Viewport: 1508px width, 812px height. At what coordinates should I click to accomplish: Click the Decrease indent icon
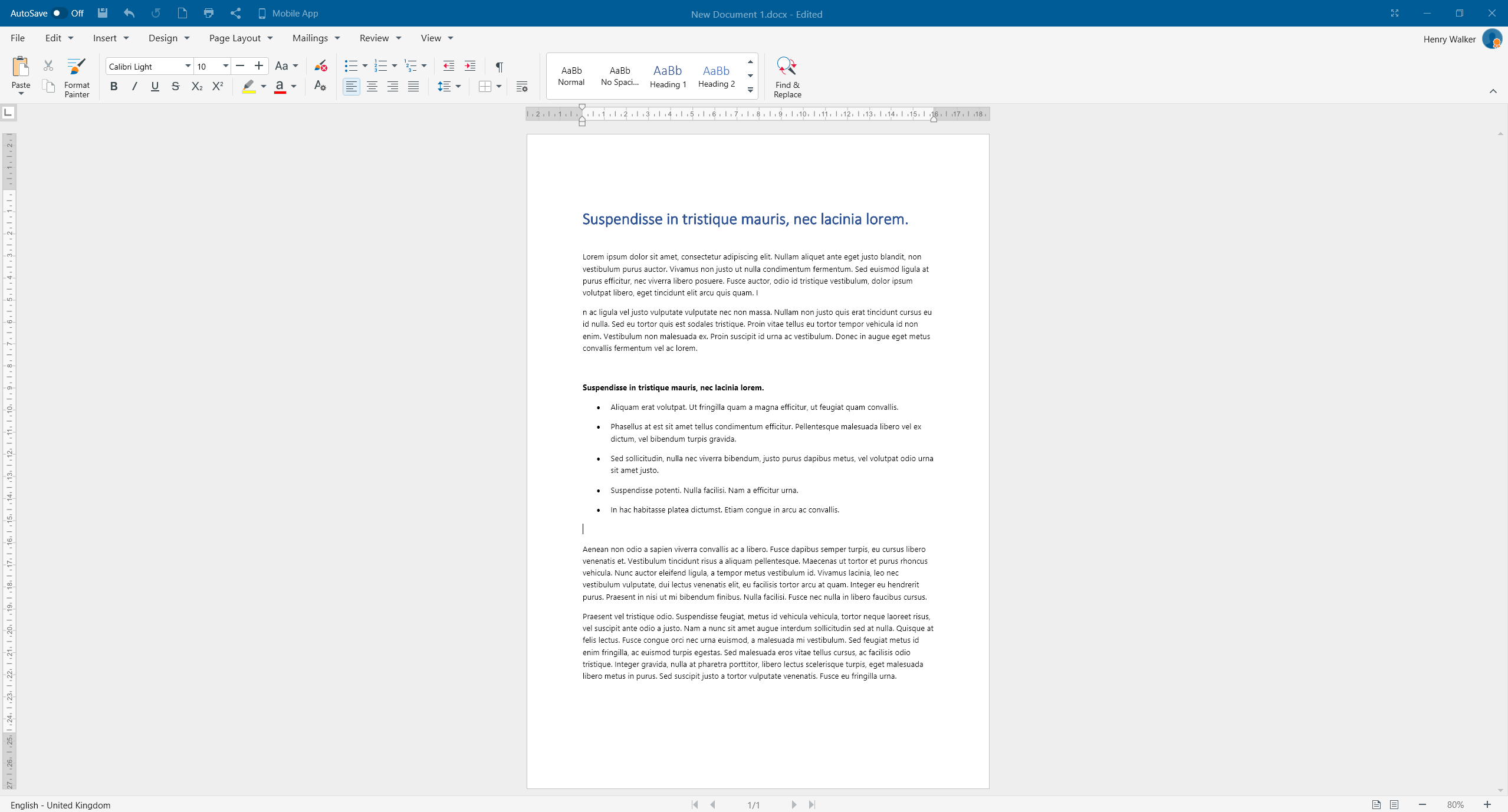pos(448,66)
